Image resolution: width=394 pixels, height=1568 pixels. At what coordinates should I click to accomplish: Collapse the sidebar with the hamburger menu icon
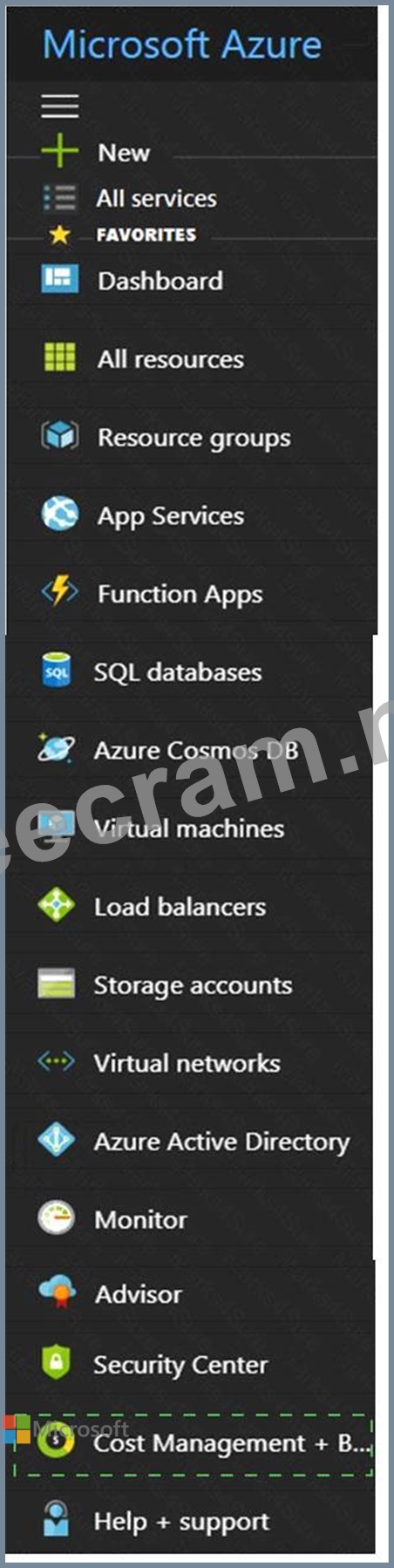(59, 106)
